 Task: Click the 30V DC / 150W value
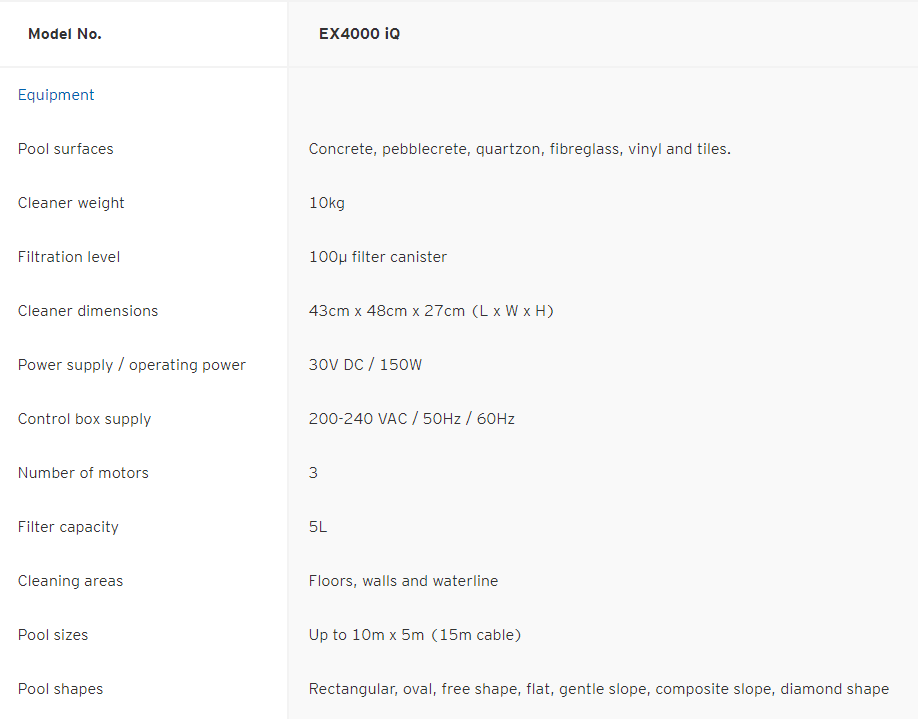tap(366, 365)
